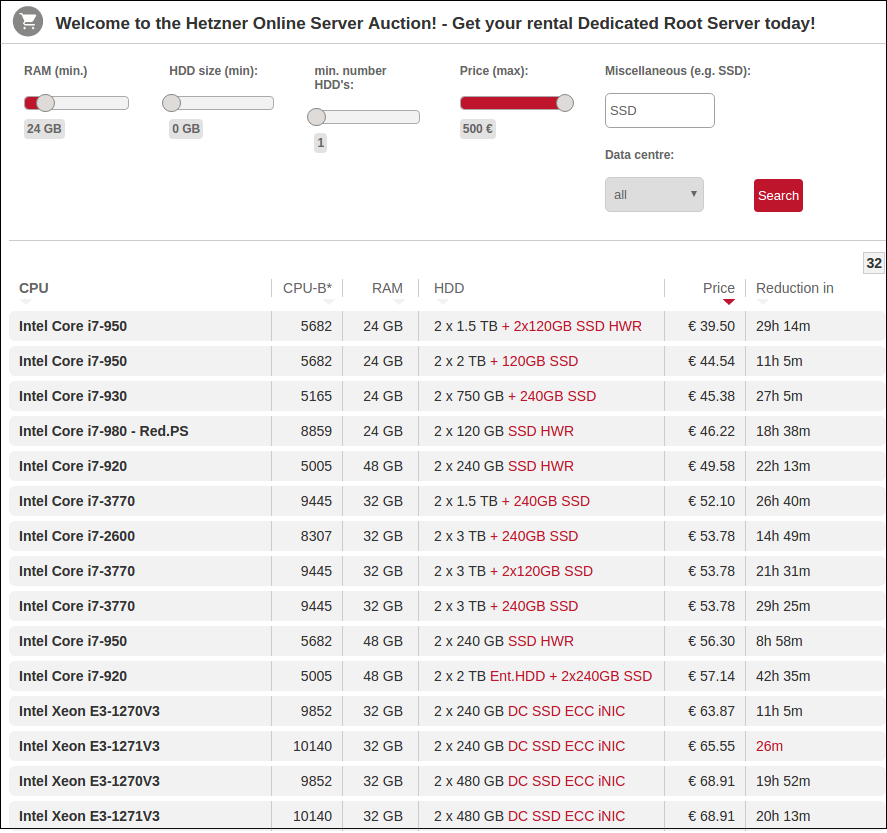Select the Intel Core i7-950 row priced € 39.50
The width and height of the screenshot is (887, 833).
click(447, 326)
